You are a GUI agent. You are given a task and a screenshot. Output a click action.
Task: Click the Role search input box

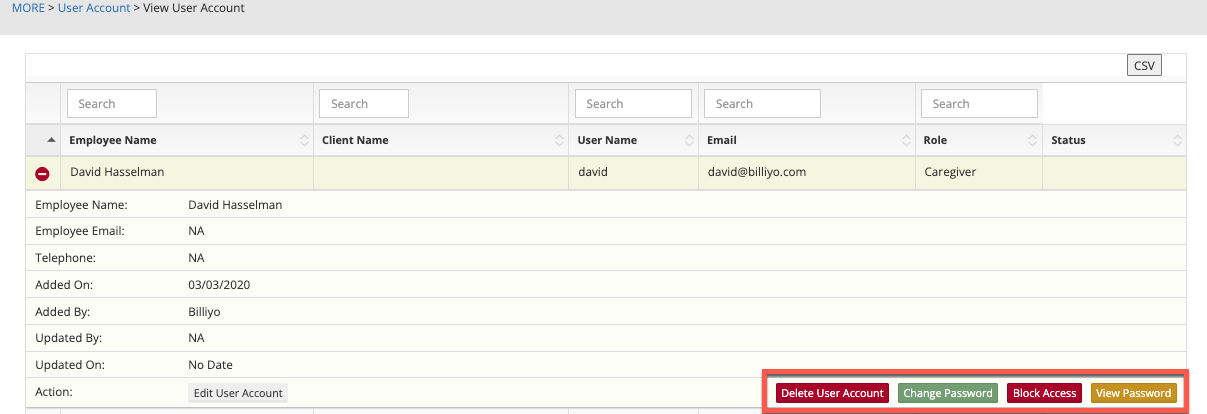point(979,104)
